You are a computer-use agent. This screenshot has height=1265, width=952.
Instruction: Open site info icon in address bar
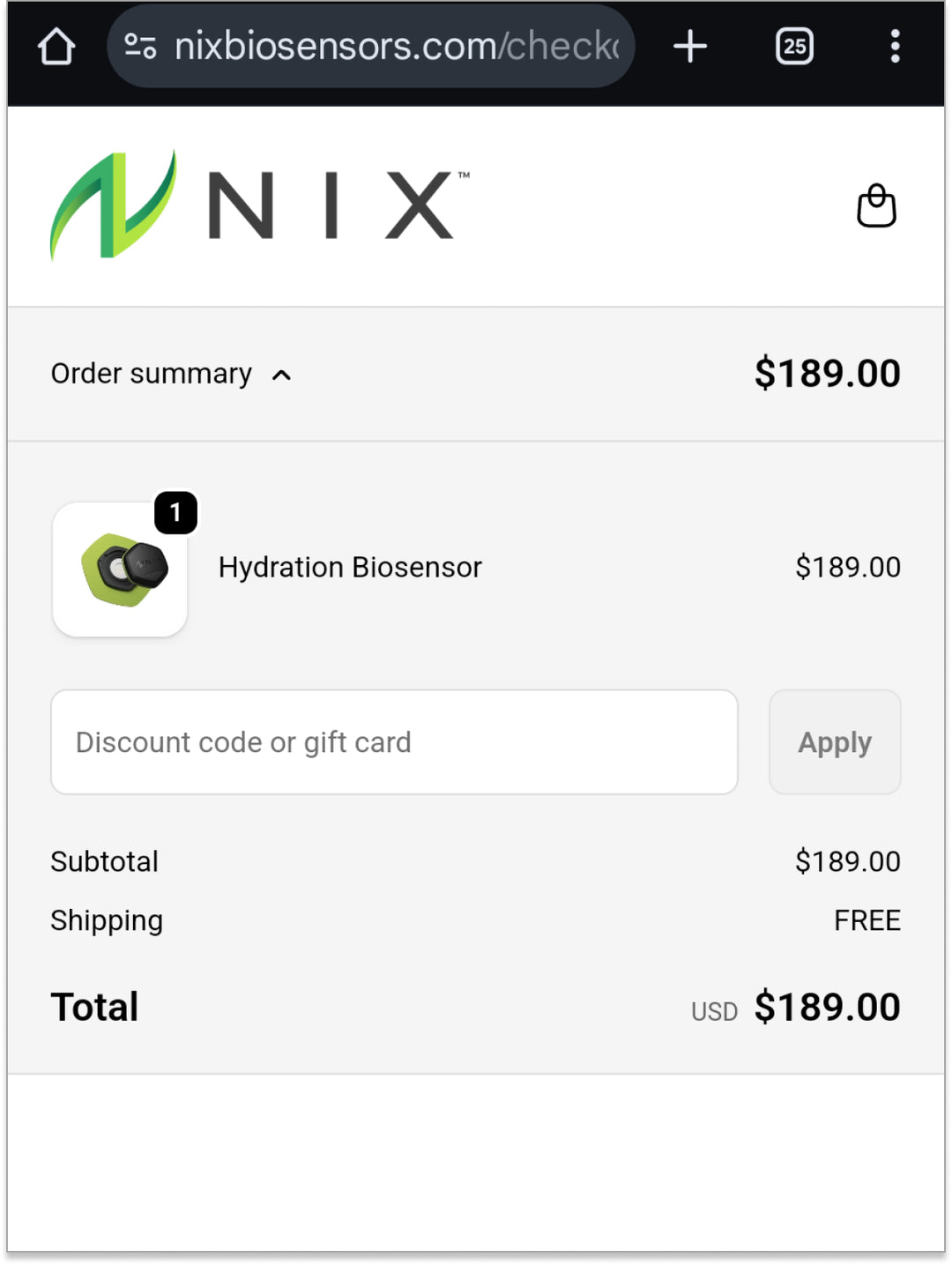point(140,46)
